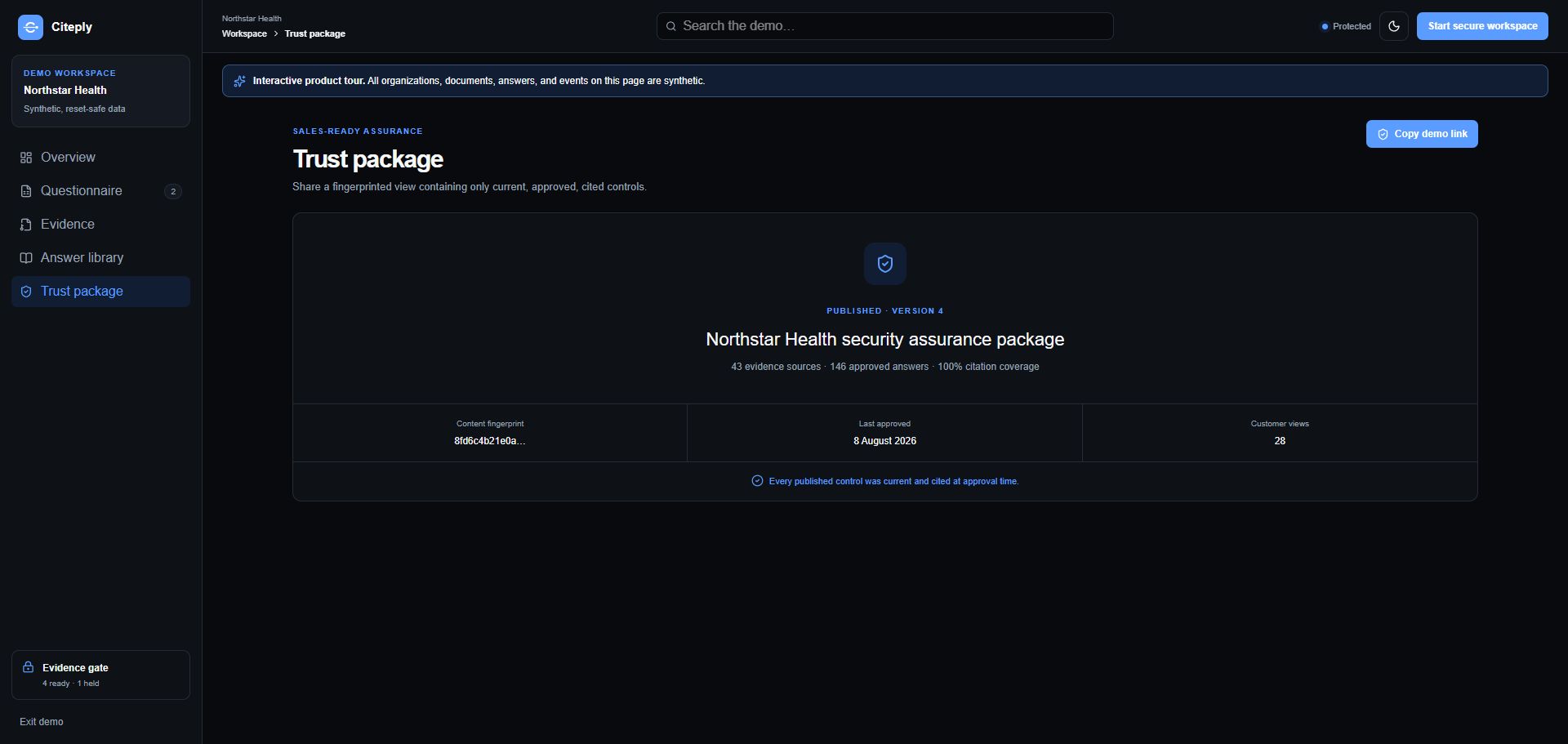Screen dimensions: 1568x744
Task: Click the Content fingerprint label
Action: point(490,424)
